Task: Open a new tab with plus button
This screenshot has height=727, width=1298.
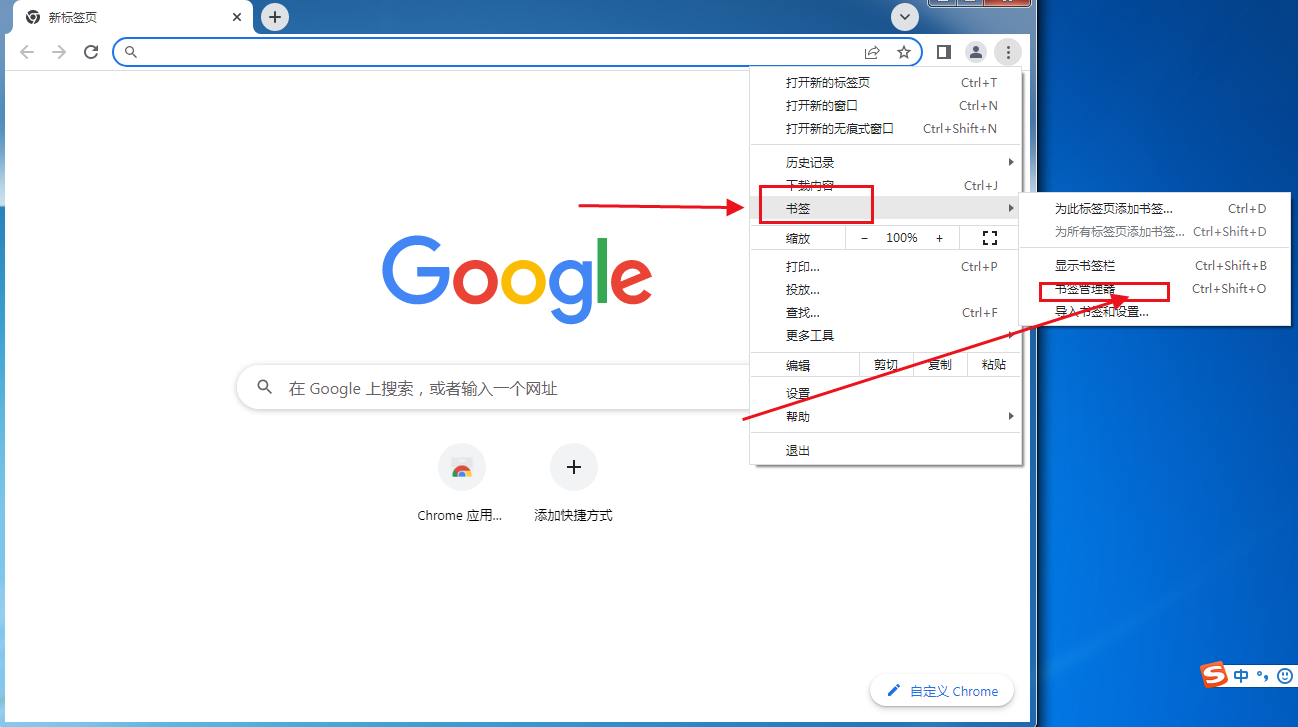Action: click(275, 17)
